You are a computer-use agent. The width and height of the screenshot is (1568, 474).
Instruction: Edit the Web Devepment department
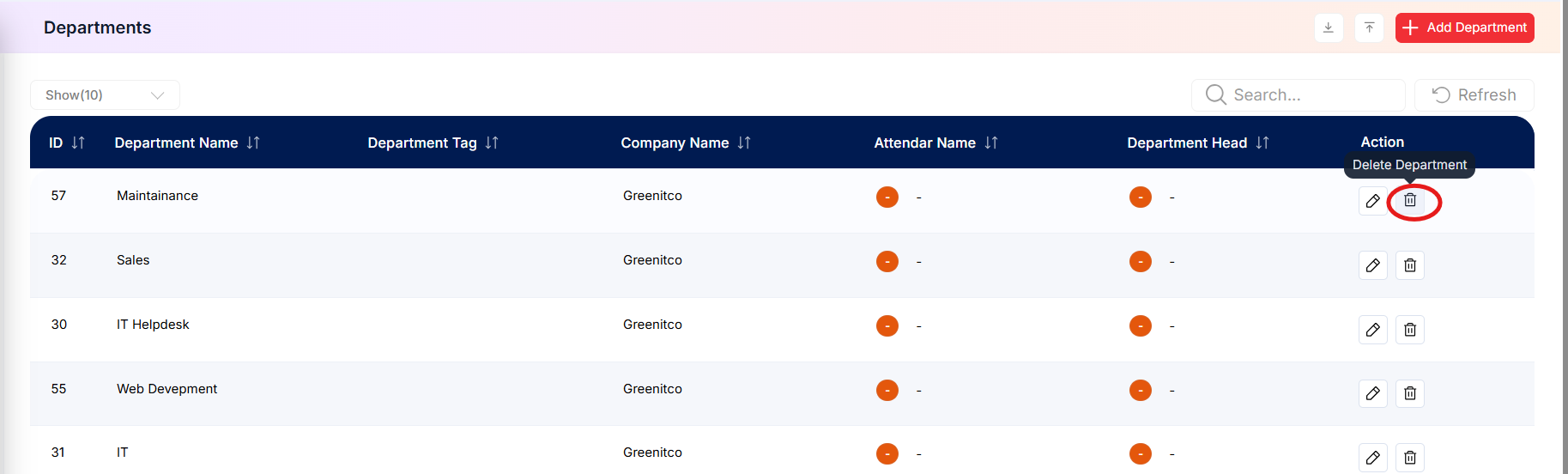(1373, 393)
